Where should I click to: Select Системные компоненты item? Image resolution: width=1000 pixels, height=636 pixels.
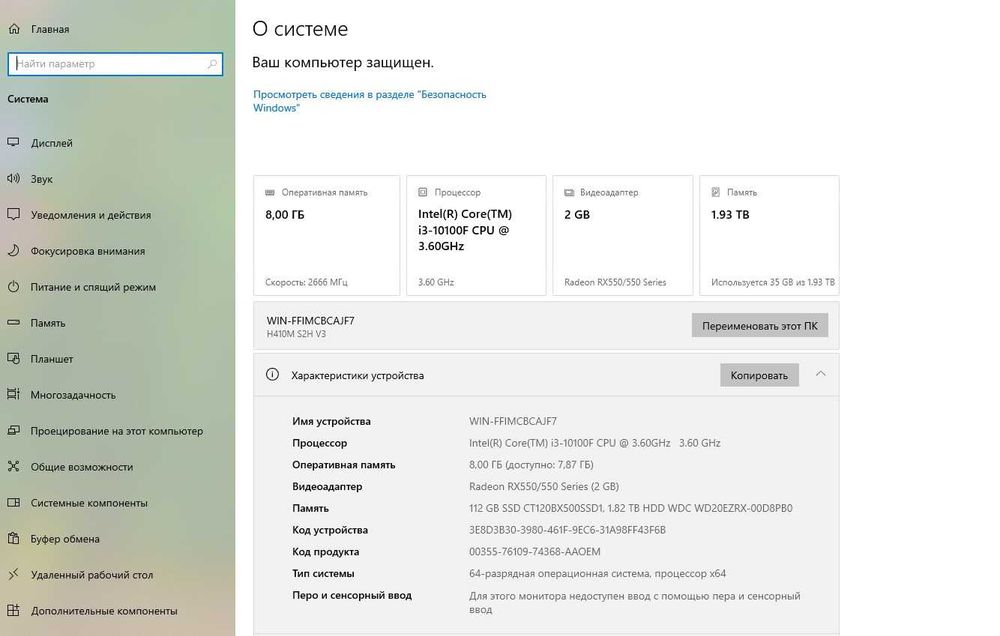point(89,503)
